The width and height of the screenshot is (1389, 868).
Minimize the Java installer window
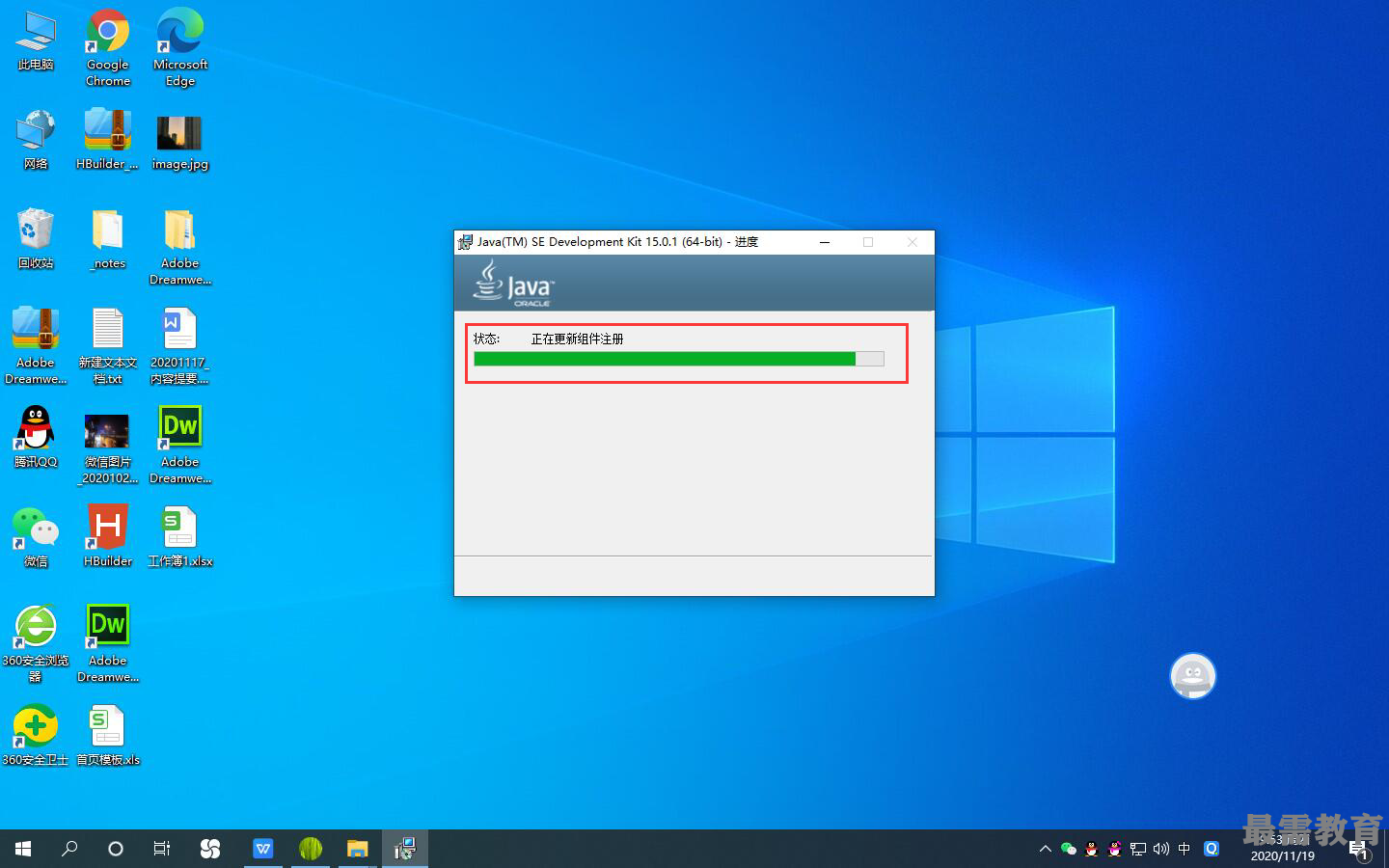point(825,242)
